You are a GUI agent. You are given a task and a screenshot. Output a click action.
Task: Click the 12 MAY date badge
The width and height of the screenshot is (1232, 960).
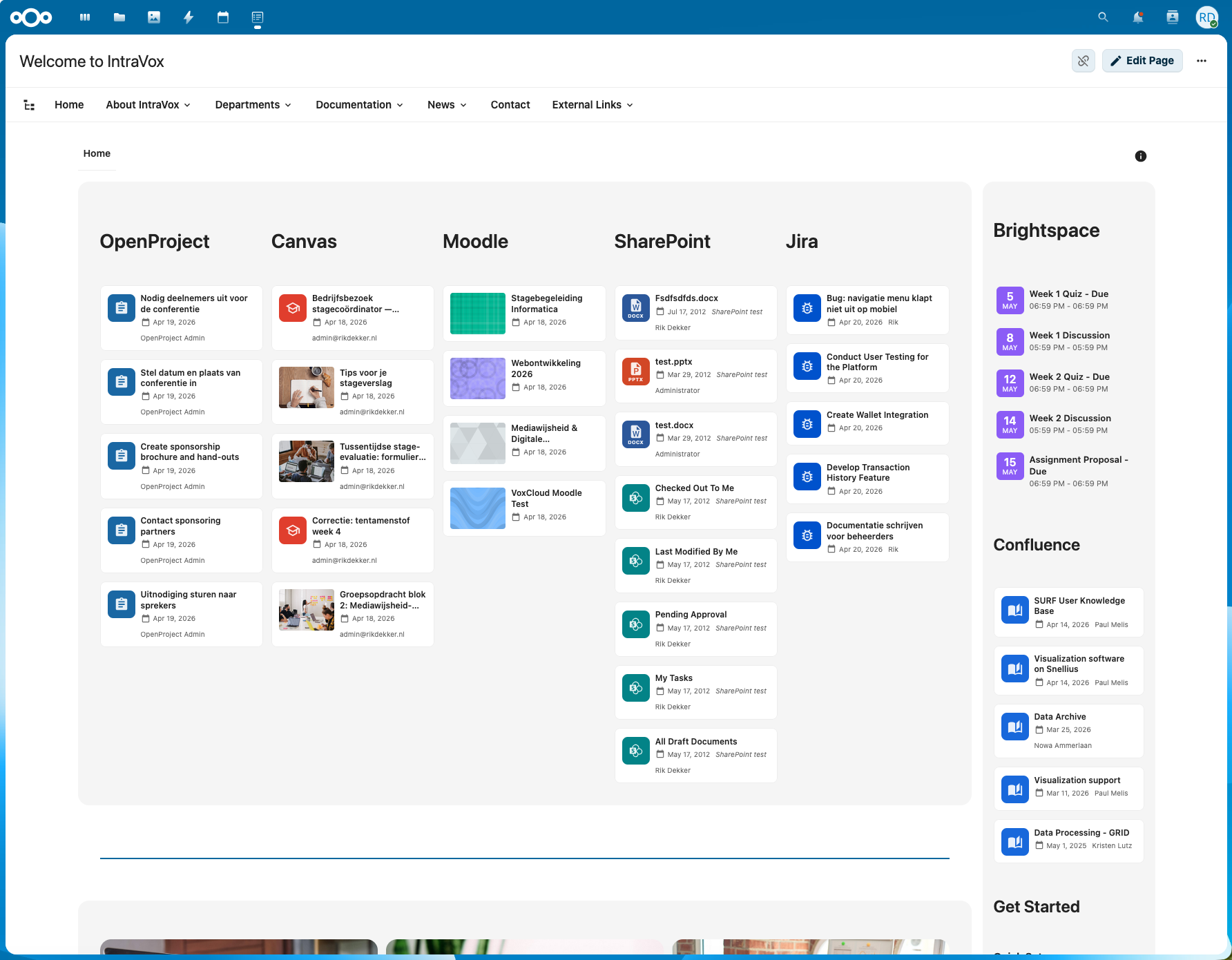(x=1010, y=383)
